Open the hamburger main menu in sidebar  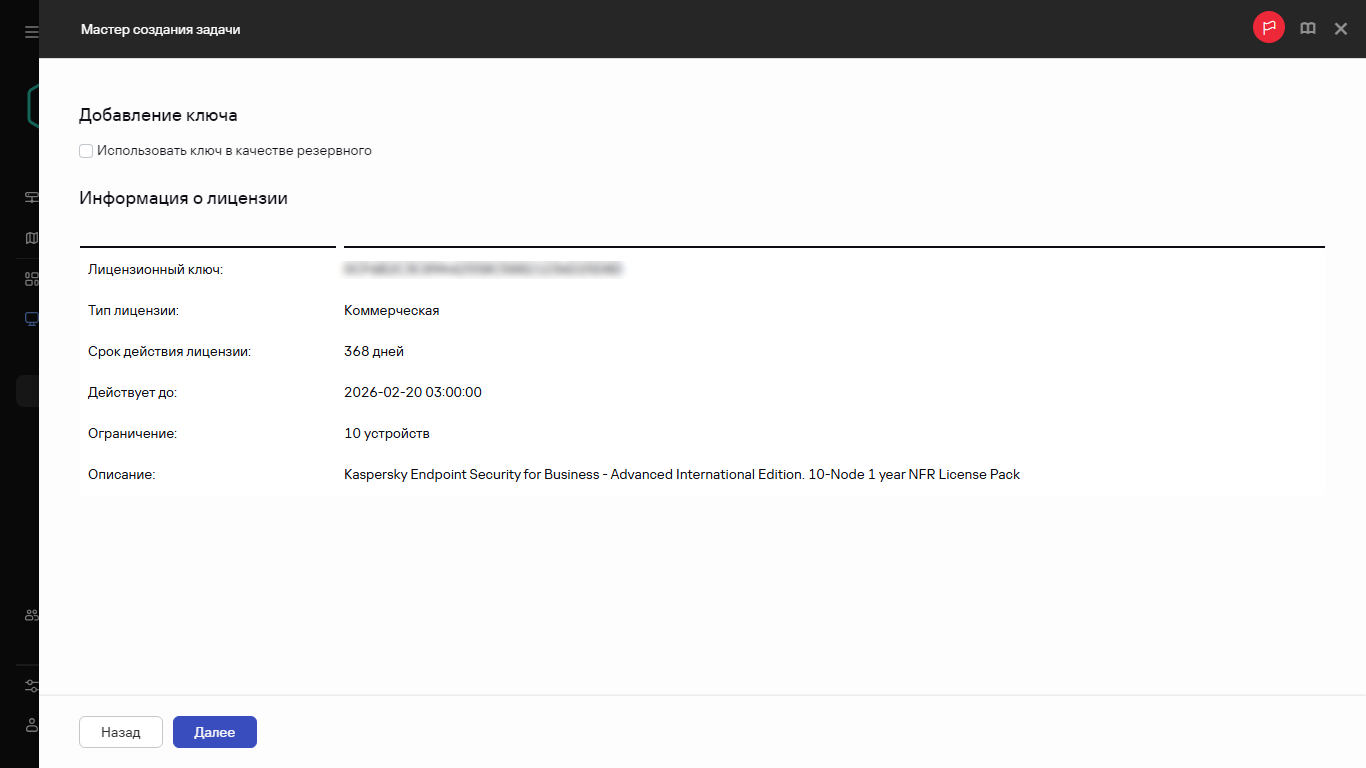(x=31, y=32)
